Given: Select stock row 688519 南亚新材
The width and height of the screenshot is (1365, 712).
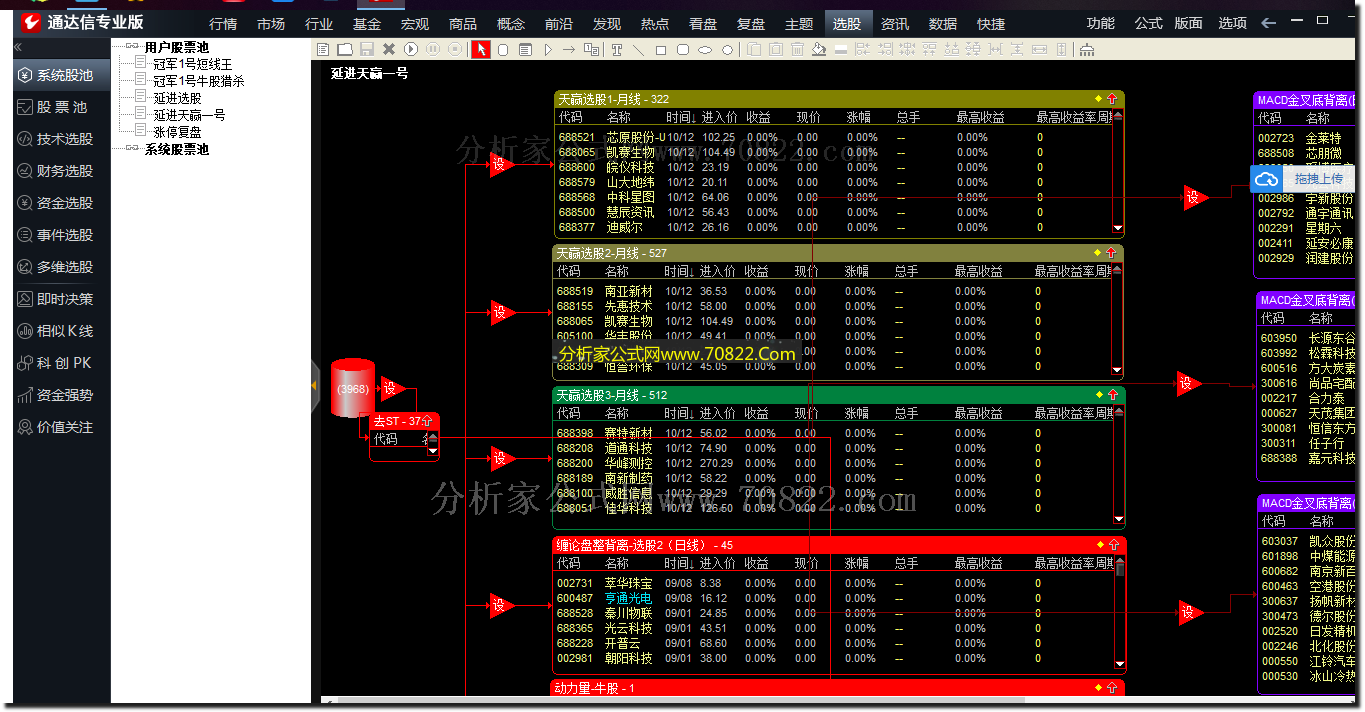Looking at the screenshot, I should tap(835, 291).
